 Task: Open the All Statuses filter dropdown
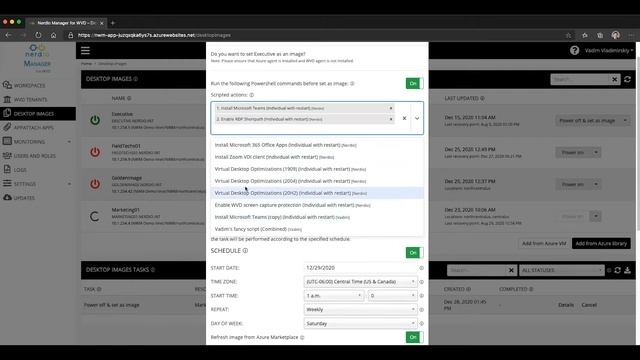561,270
